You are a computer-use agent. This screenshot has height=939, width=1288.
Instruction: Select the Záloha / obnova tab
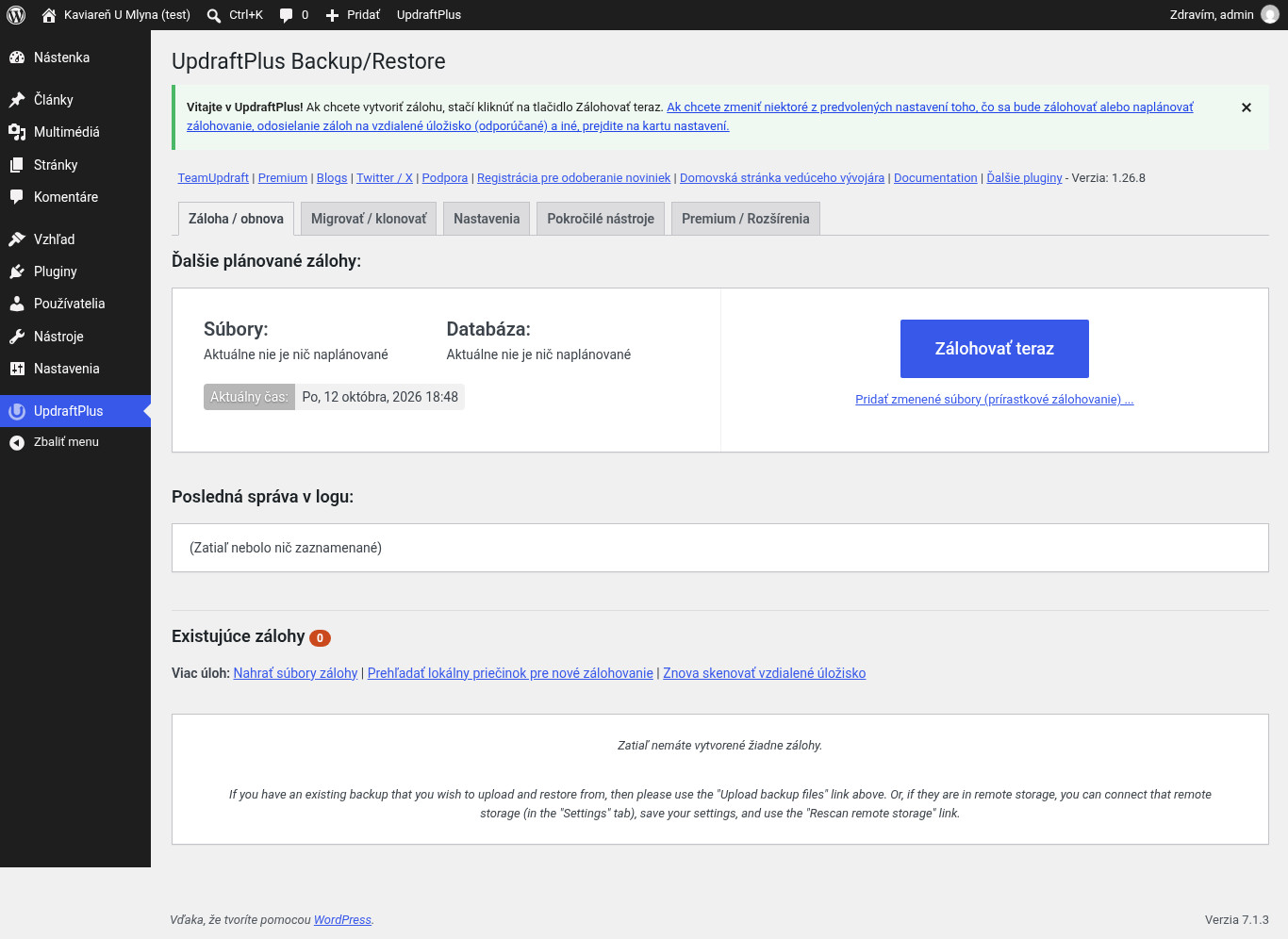(x=236, y=219)
